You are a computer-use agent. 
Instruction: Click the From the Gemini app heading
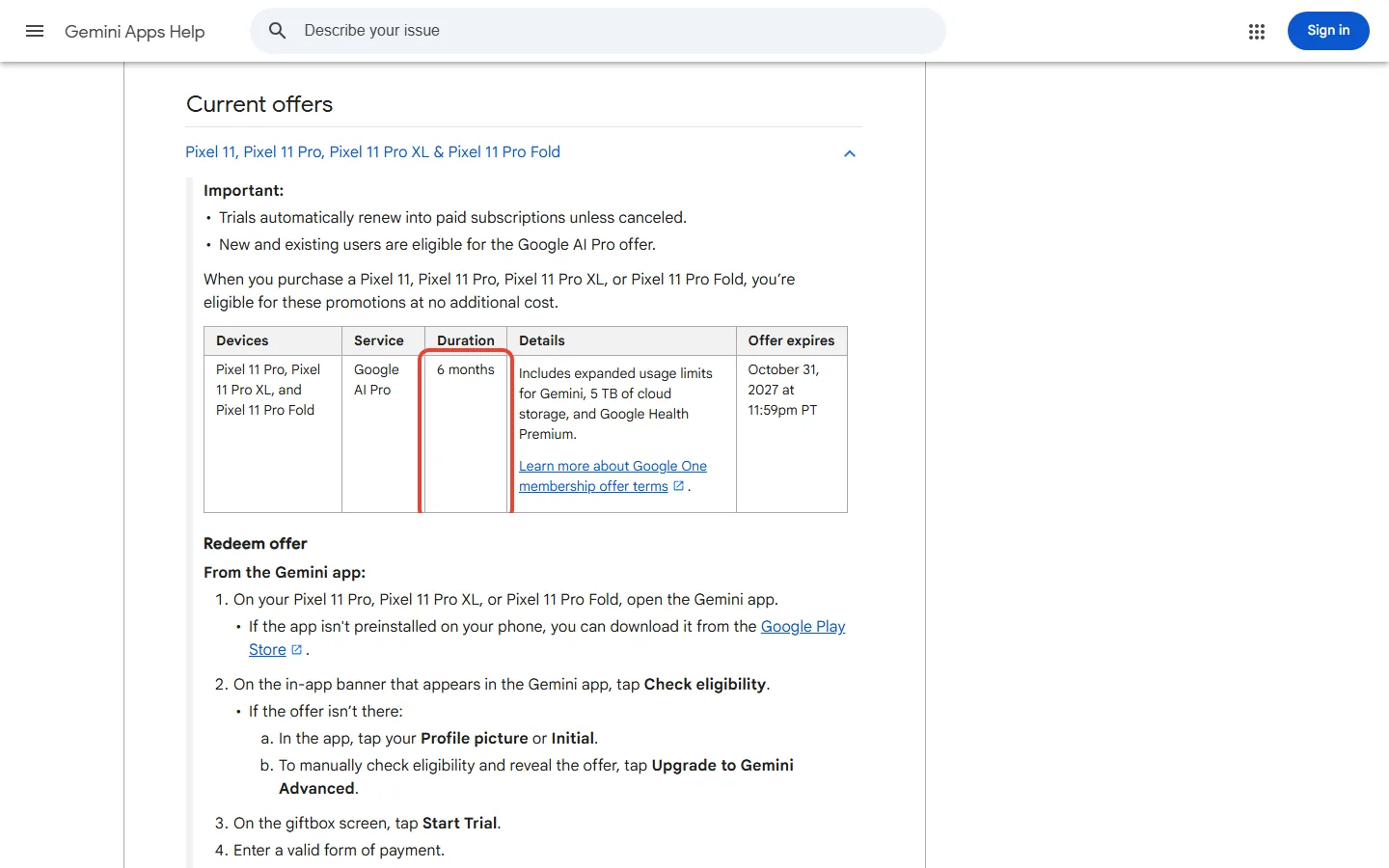coord(285,573)
